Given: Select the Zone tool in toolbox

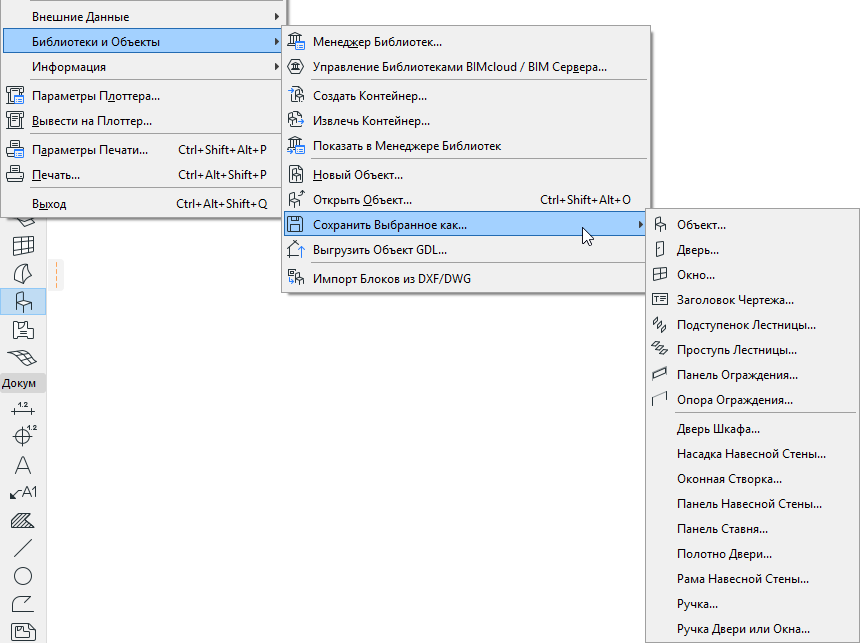Looking at the screenshot, I should click(x=23, y=330).
